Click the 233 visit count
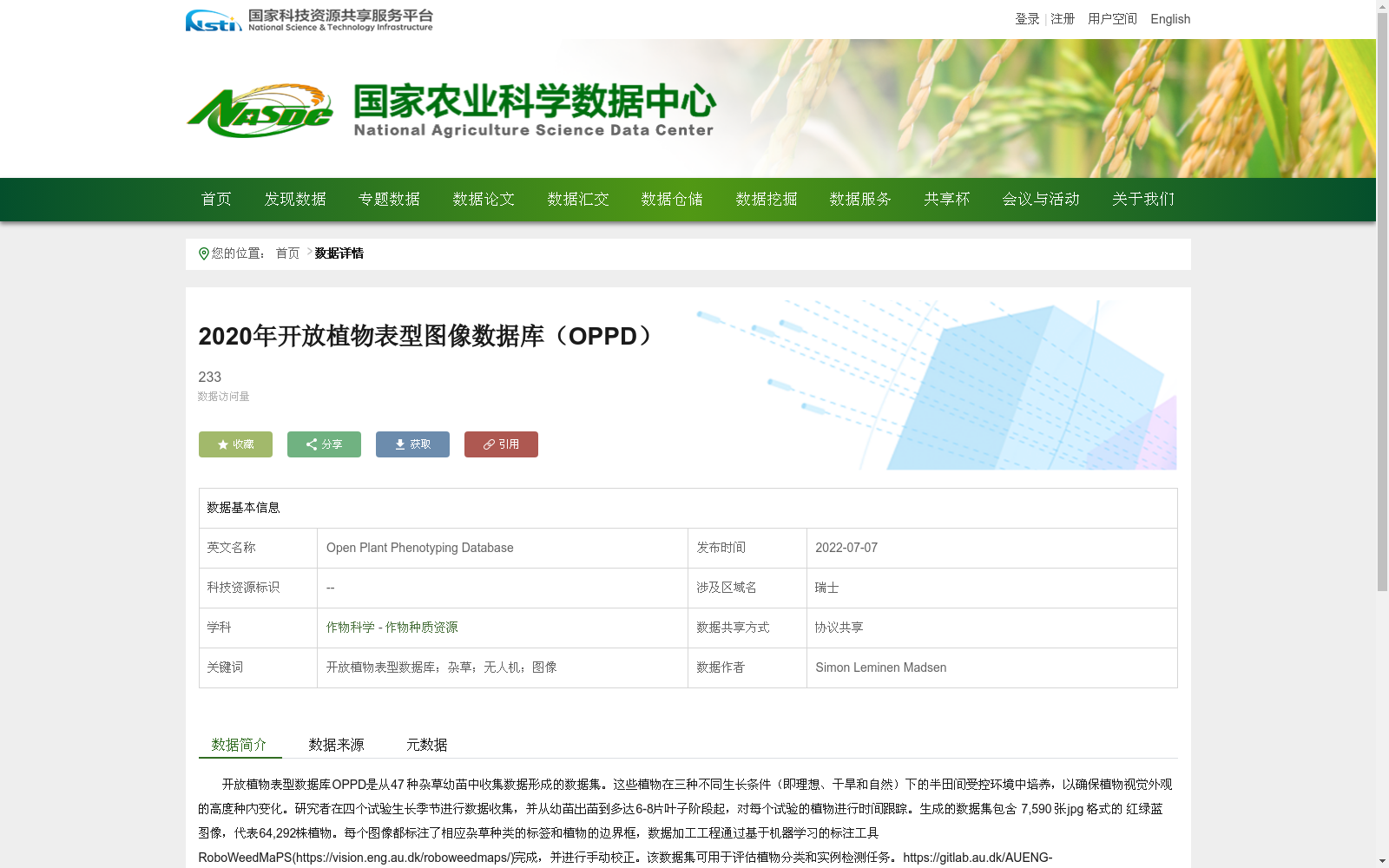Screen dimensions: 1389x868 click(210, 377)
